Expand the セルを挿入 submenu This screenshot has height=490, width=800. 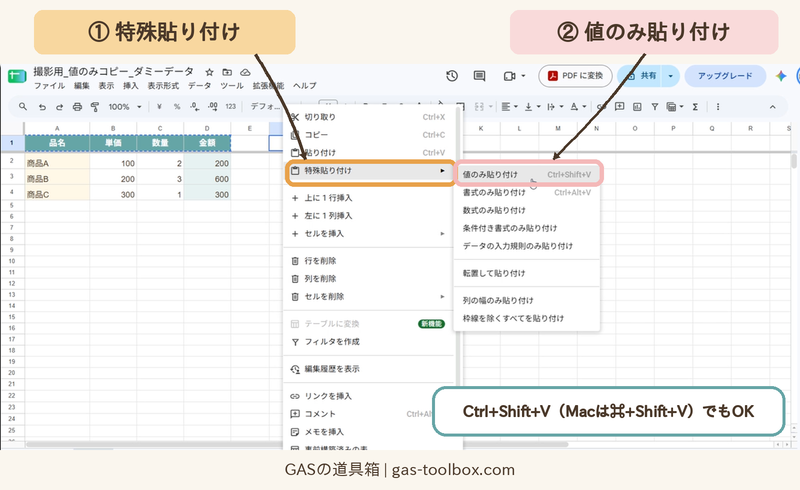point(442,234)
